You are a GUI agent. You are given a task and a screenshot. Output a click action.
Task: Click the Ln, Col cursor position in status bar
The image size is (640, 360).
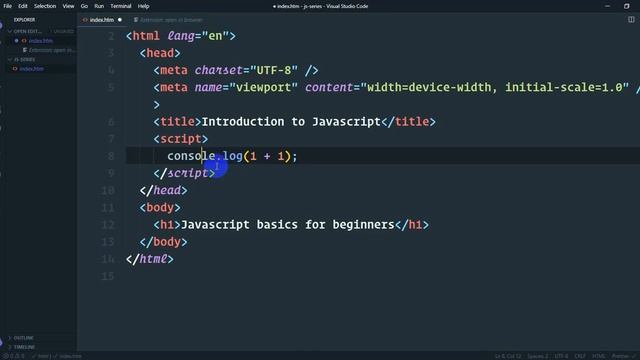[508, 356]
